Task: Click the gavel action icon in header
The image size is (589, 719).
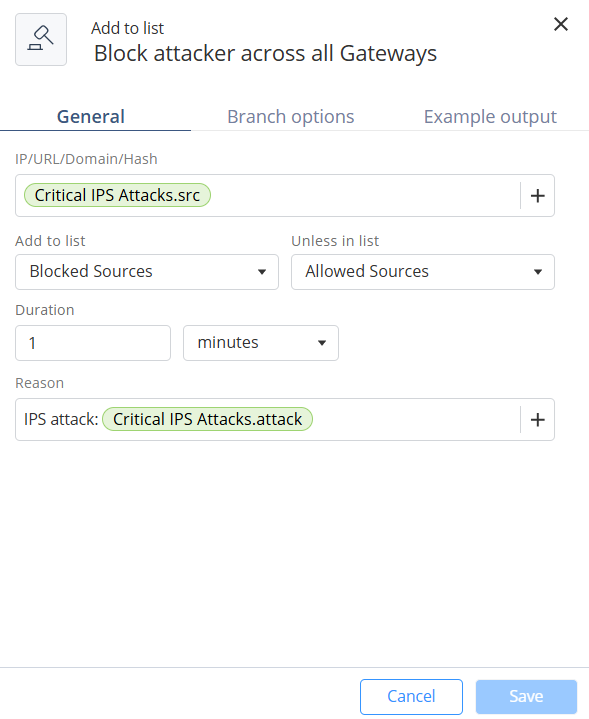Action: pos(41,39)
